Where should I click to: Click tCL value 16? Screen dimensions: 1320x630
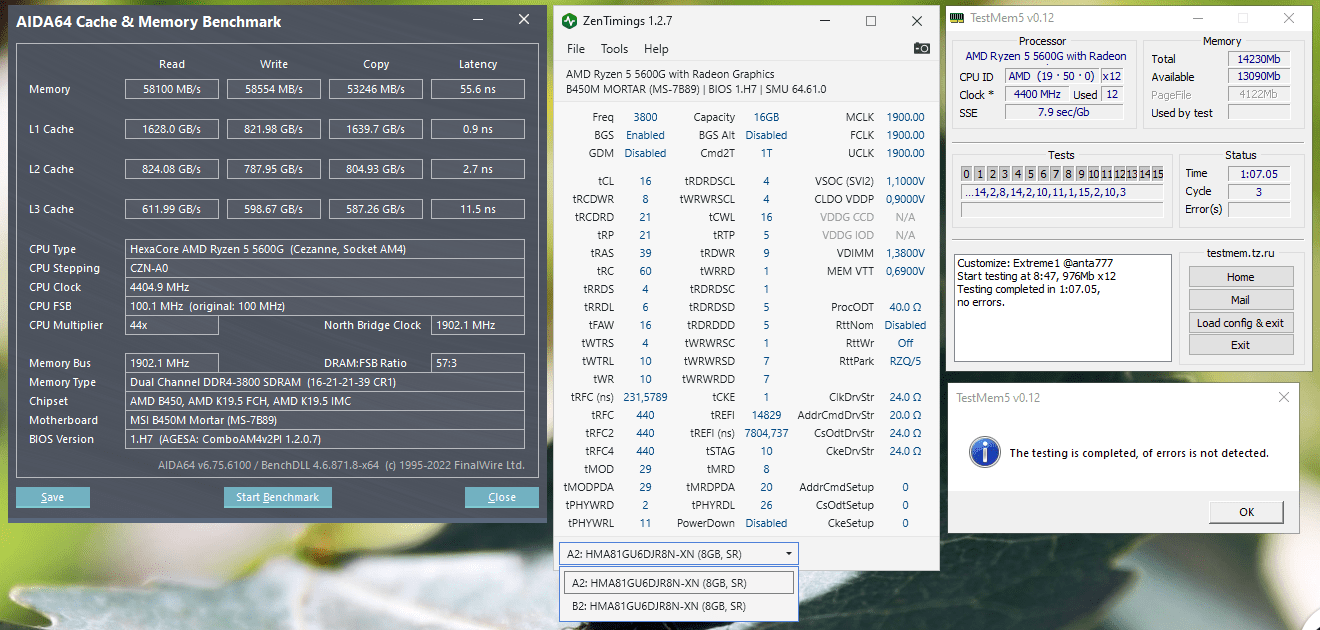(645, 181)
